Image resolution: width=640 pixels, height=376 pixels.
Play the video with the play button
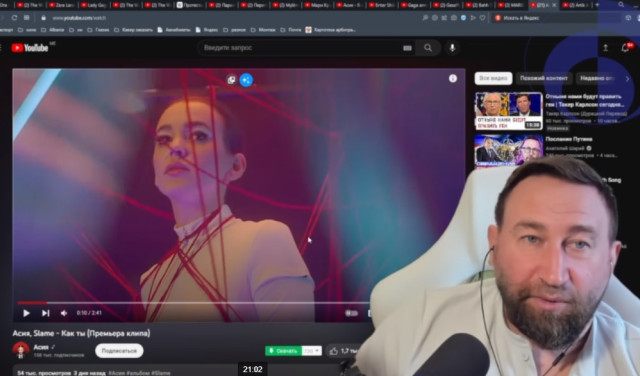tap(26, 313)
